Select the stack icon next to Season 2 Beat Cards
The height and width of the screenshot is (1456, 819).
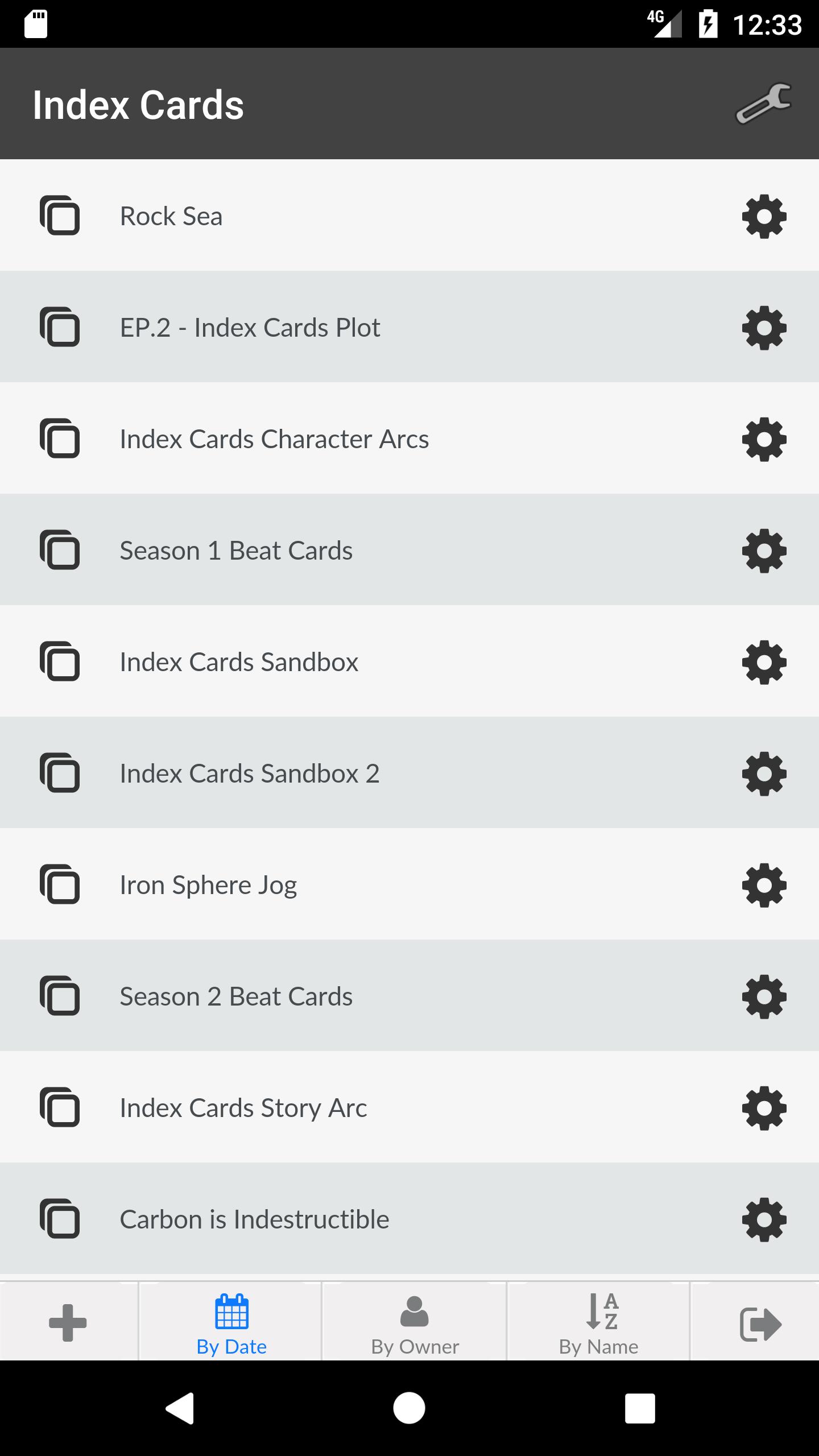60,996
